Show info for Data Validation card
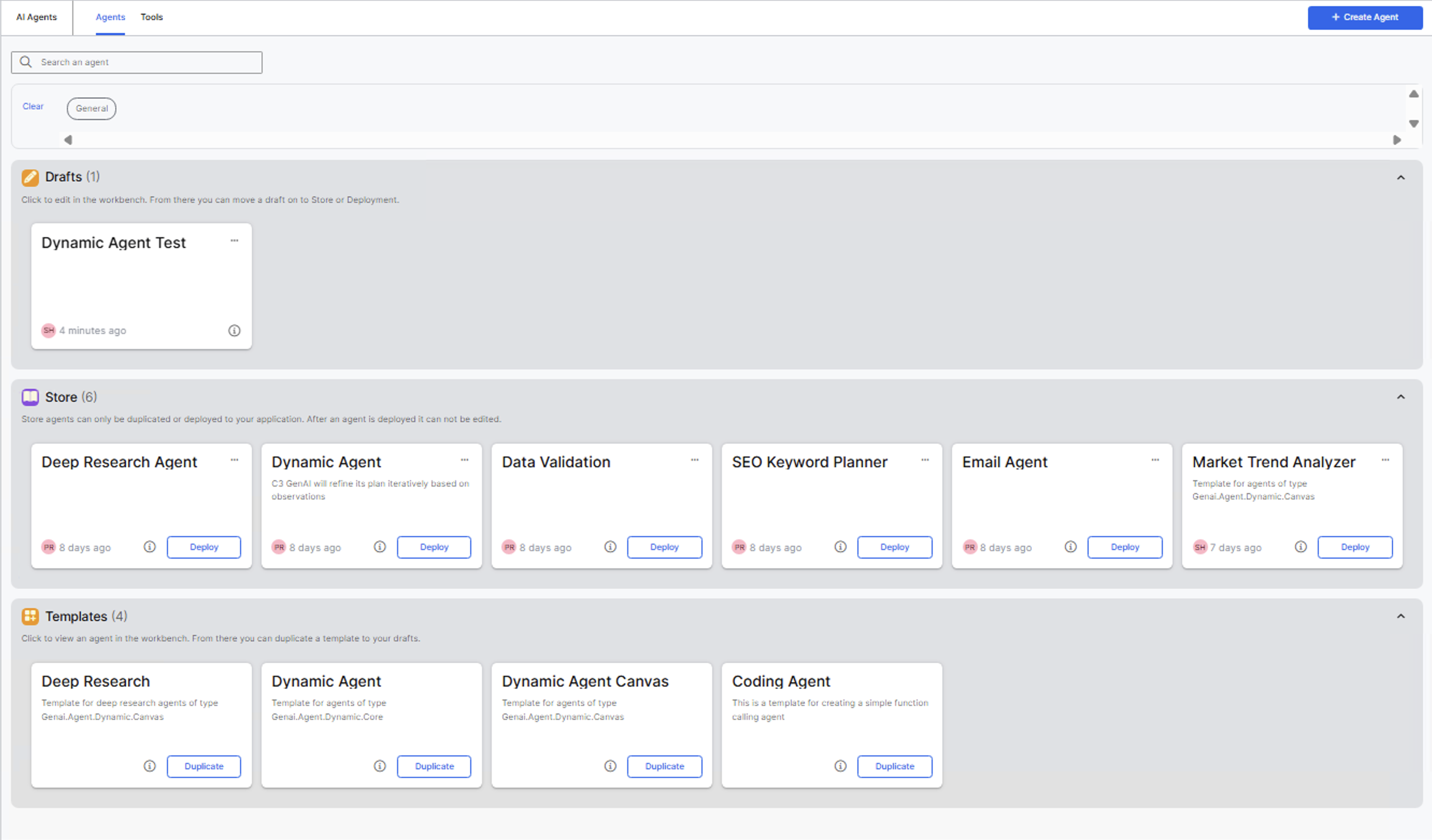 pyautogui.click(x=609, y=547)
